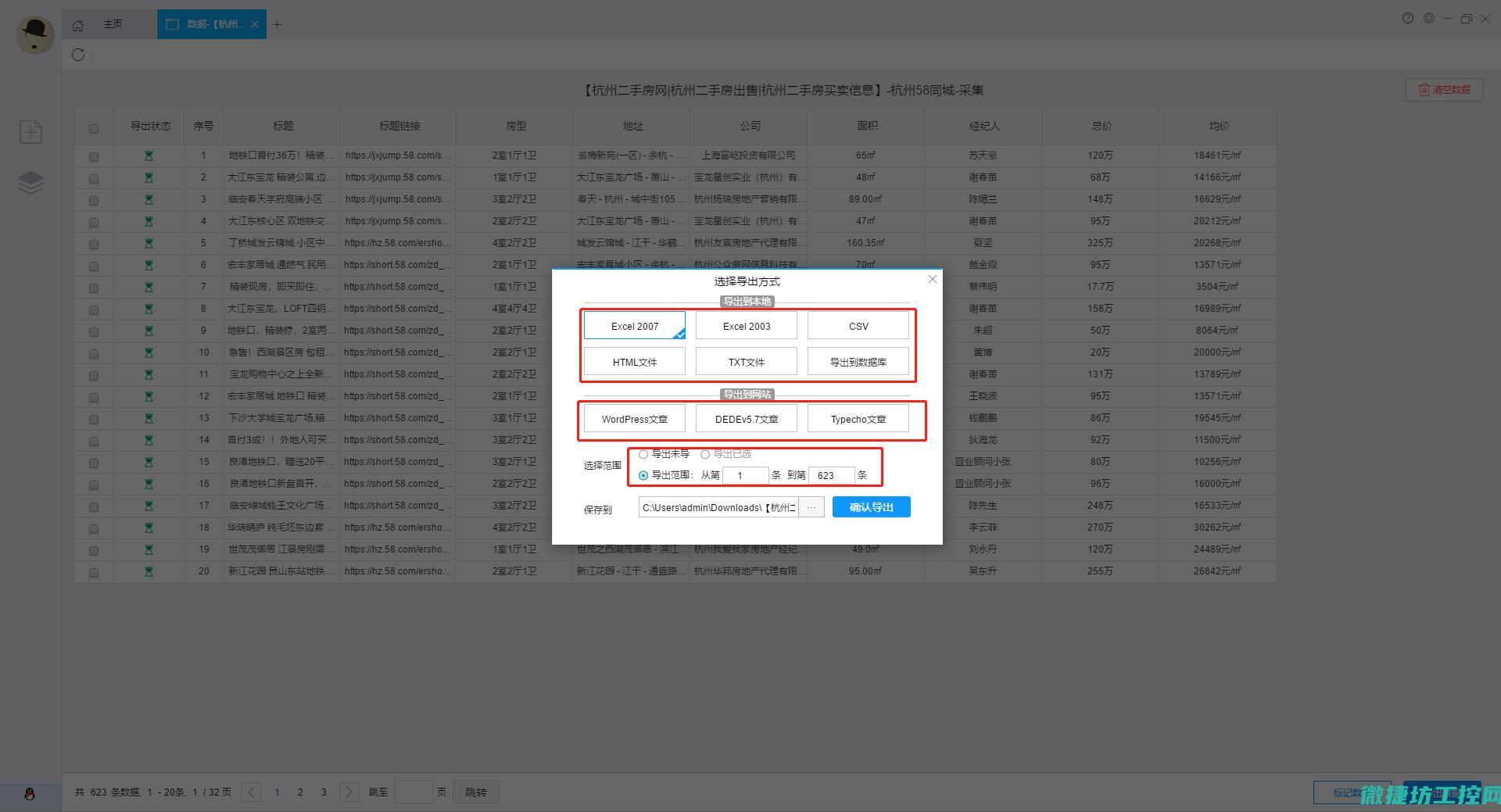Image resolution: width=1501 pixels, height=812 pixels.
Task: Select the 导出已选 radio button
Action: 705,454
